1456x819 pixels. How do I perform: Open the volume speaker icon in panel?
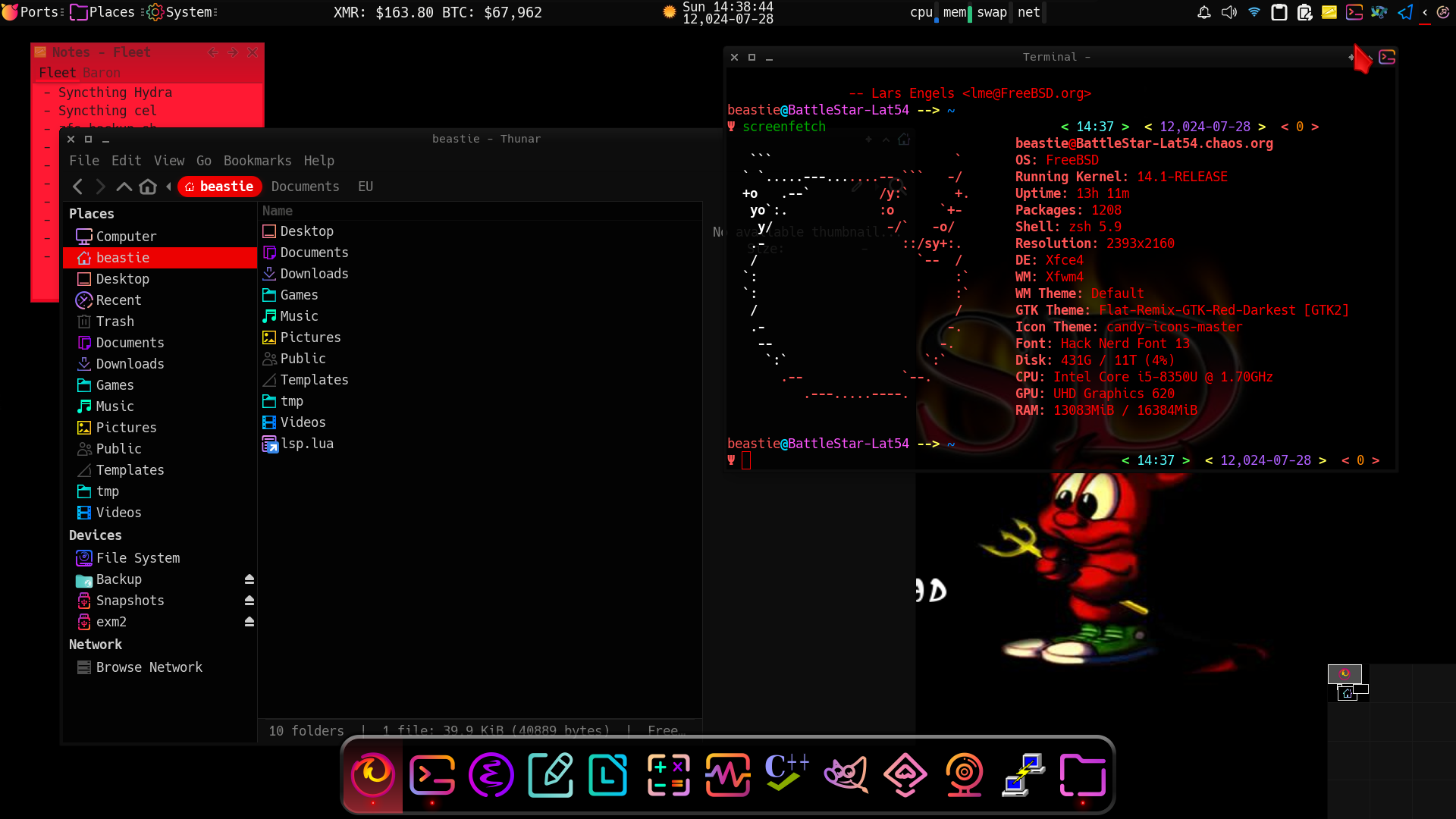pos(1228,12)
